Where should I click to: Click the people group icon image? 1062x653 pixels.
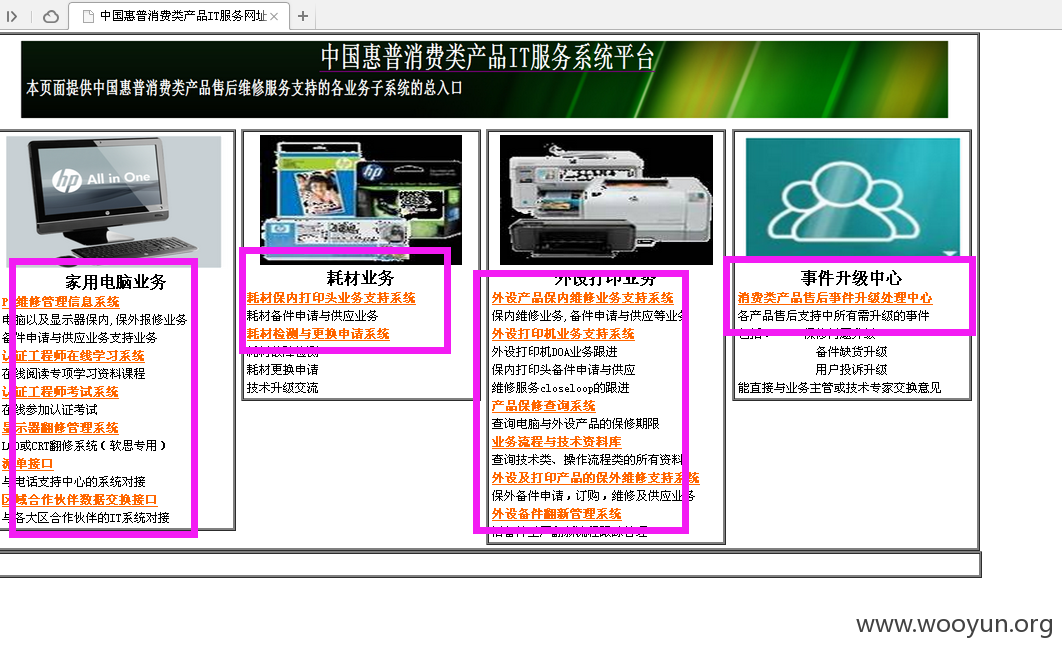(x=853, y=198)
